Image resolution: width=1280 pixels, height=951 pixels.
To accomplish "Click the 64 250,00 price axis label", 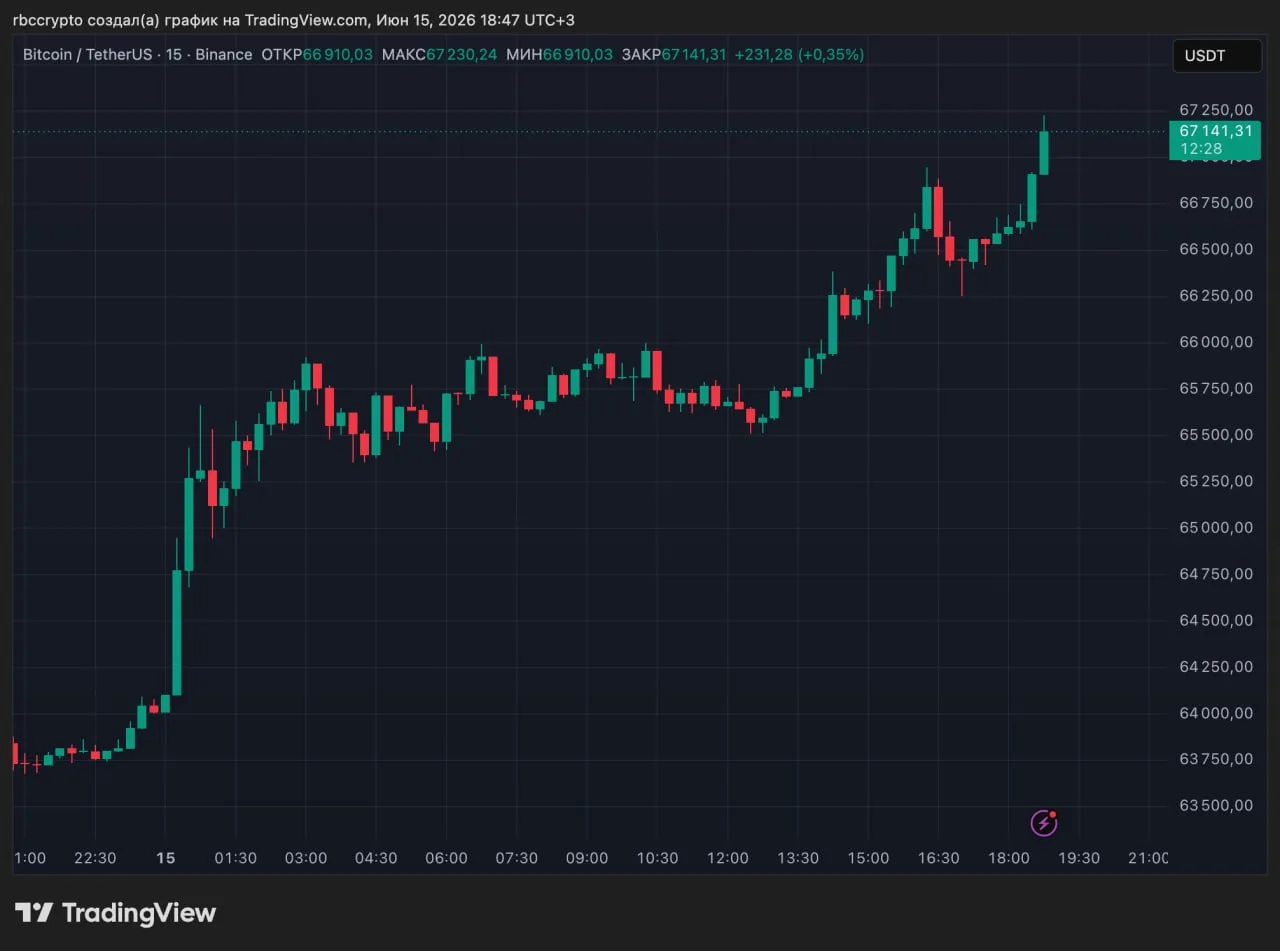I will tap(1215, 667).
